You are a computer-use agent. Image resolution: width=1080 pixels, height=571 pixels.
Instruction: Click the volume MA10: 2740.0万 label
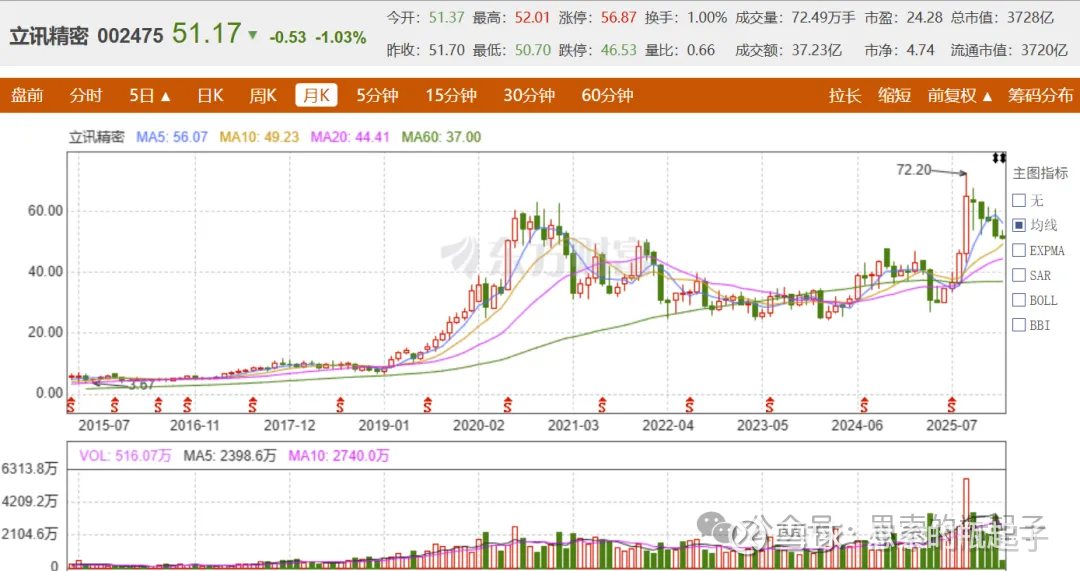[x=339, y=456]
